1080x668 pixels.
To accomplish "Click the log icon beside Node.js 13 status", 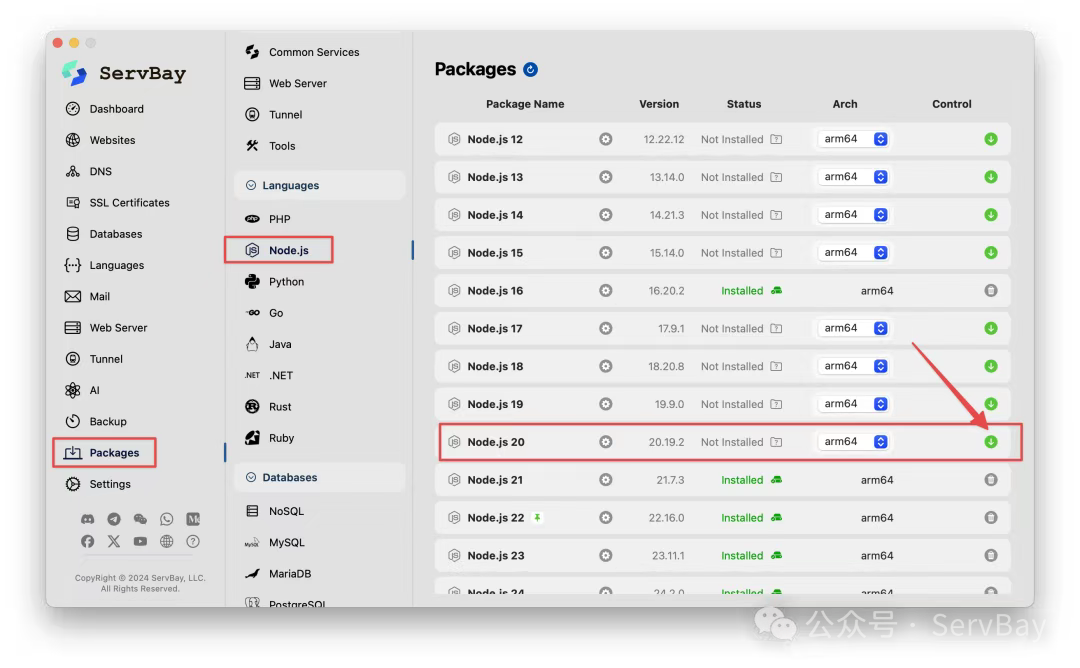I will click(x=776, y=177).
